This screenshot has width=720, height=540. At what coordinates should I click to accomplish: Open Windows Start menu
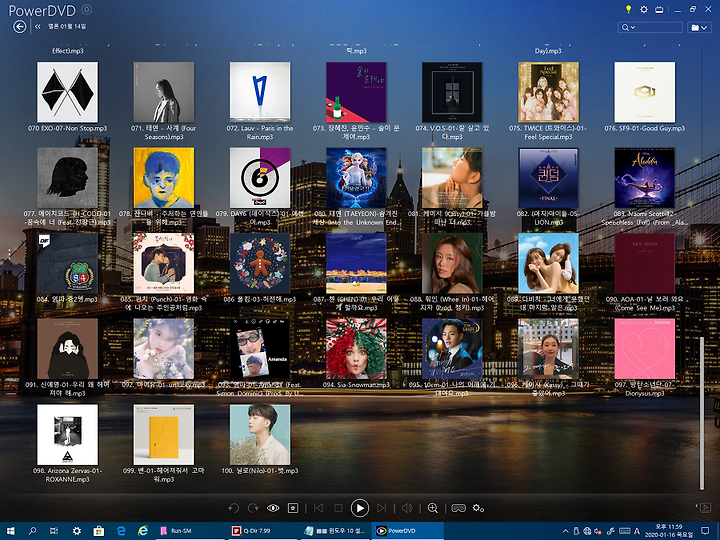pyautogui.click(x=10, y=531)
